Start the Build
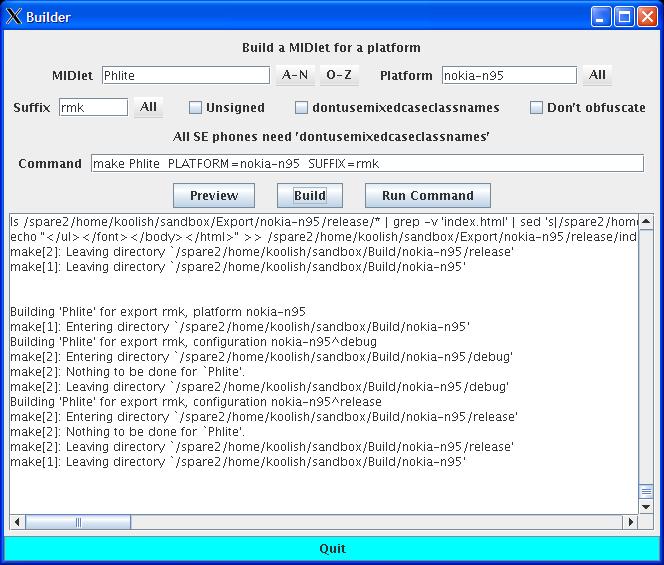The height and width of the screenshot is (565, 664). pos(310,195)
